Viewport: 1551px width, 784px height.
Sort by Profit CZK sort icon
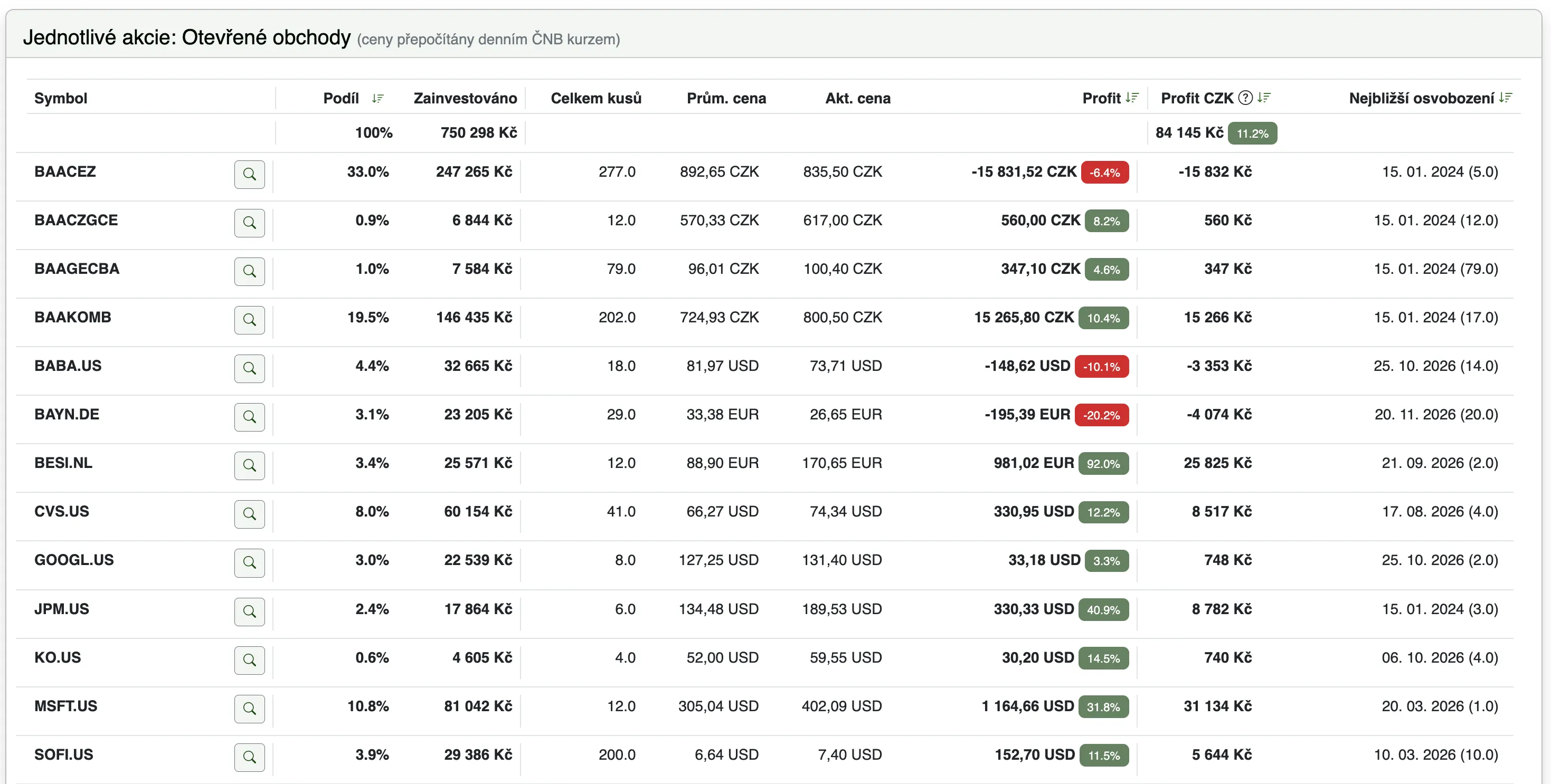1264,98
